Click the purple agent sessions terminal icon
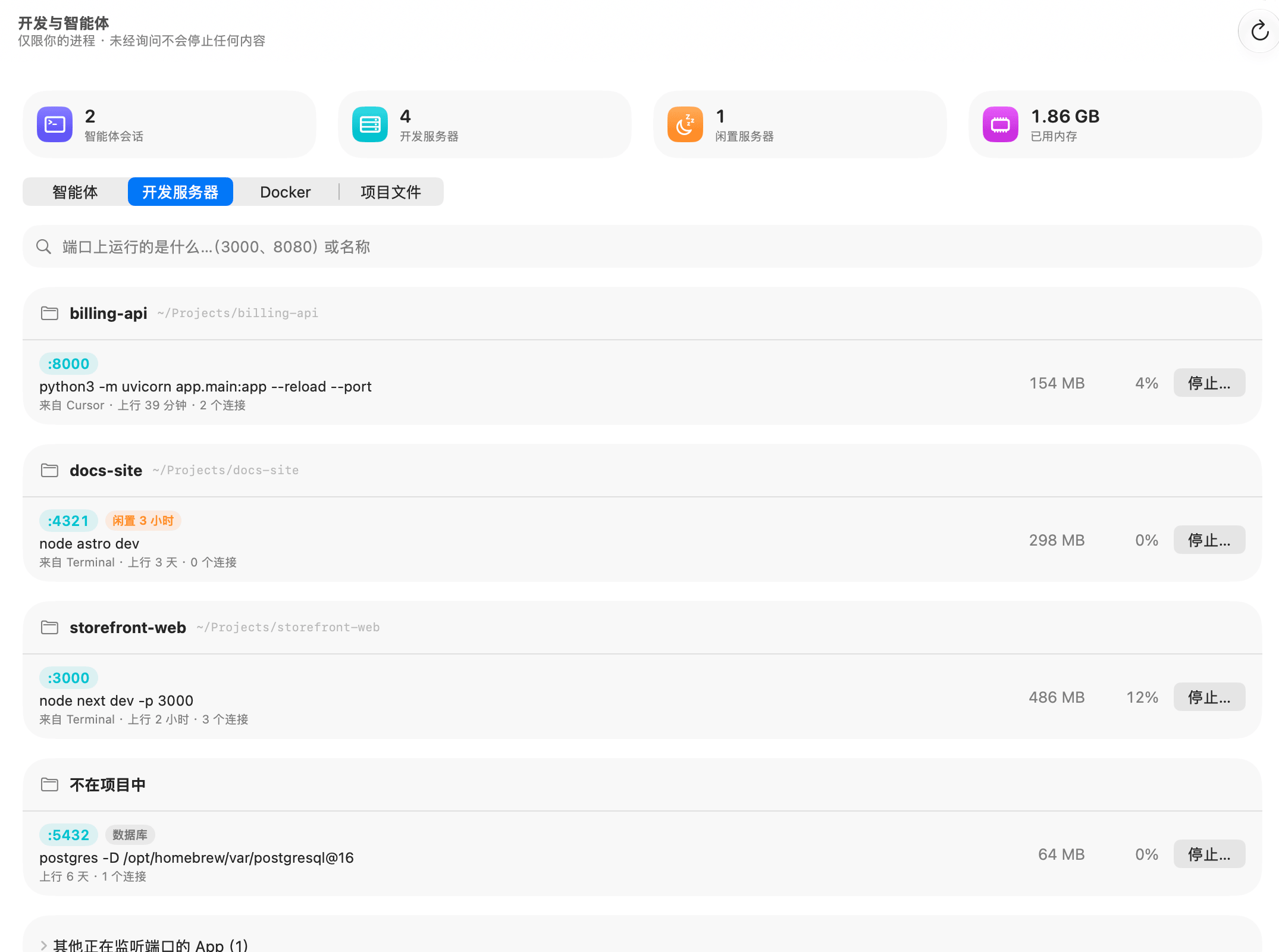Viewport: 1279px width, 952px height. (x=55, y=124)
